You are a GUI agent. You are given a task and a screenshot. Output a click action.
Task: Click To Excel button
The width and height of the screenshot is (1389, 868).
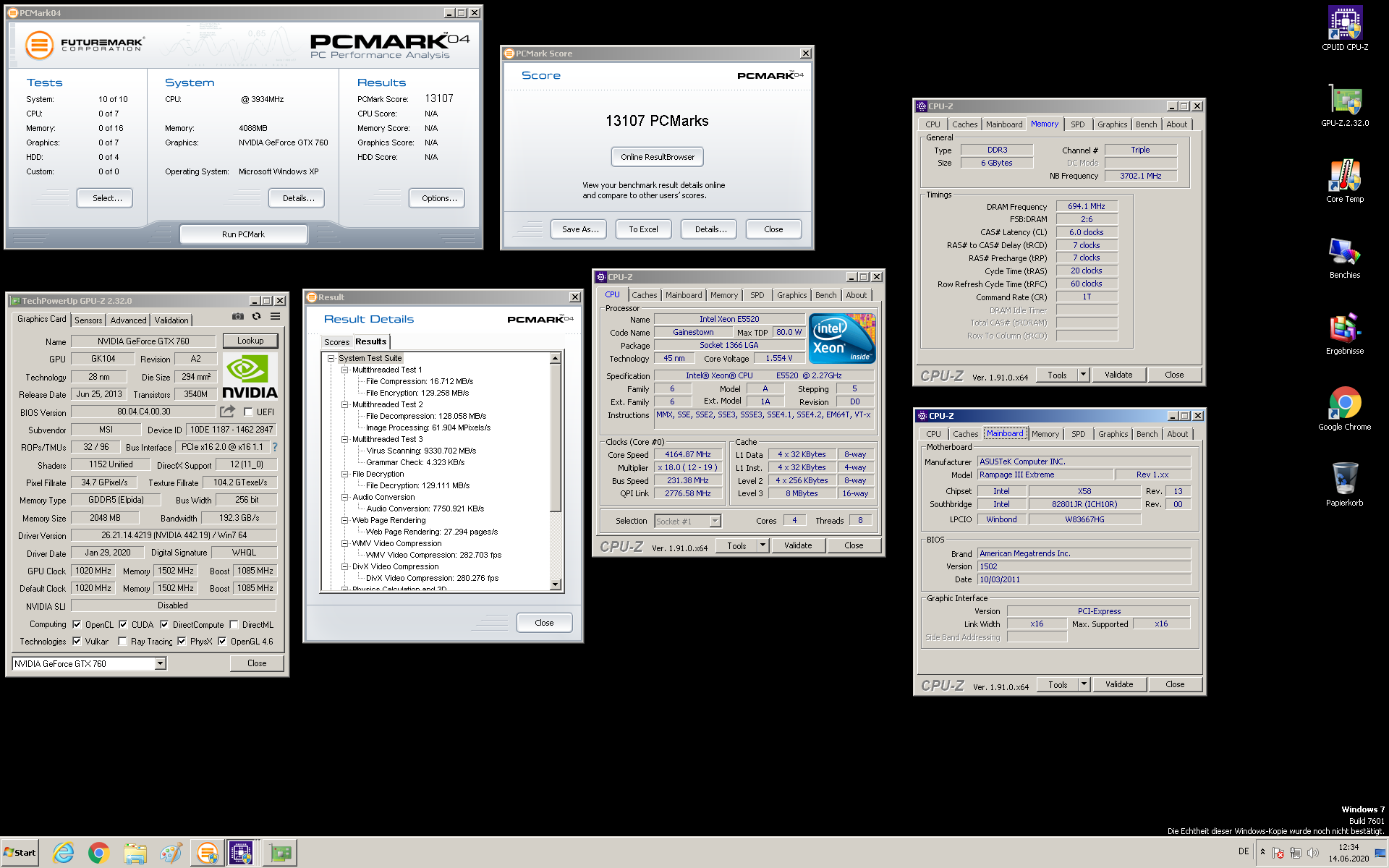pyautogui.click(x=643, y=229)
